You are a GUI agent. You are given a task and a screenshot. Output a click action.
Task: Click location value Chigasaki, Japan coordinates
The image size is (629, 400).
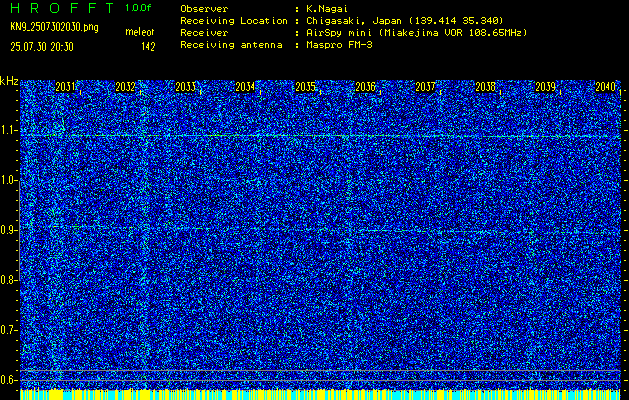click(405, 21)
